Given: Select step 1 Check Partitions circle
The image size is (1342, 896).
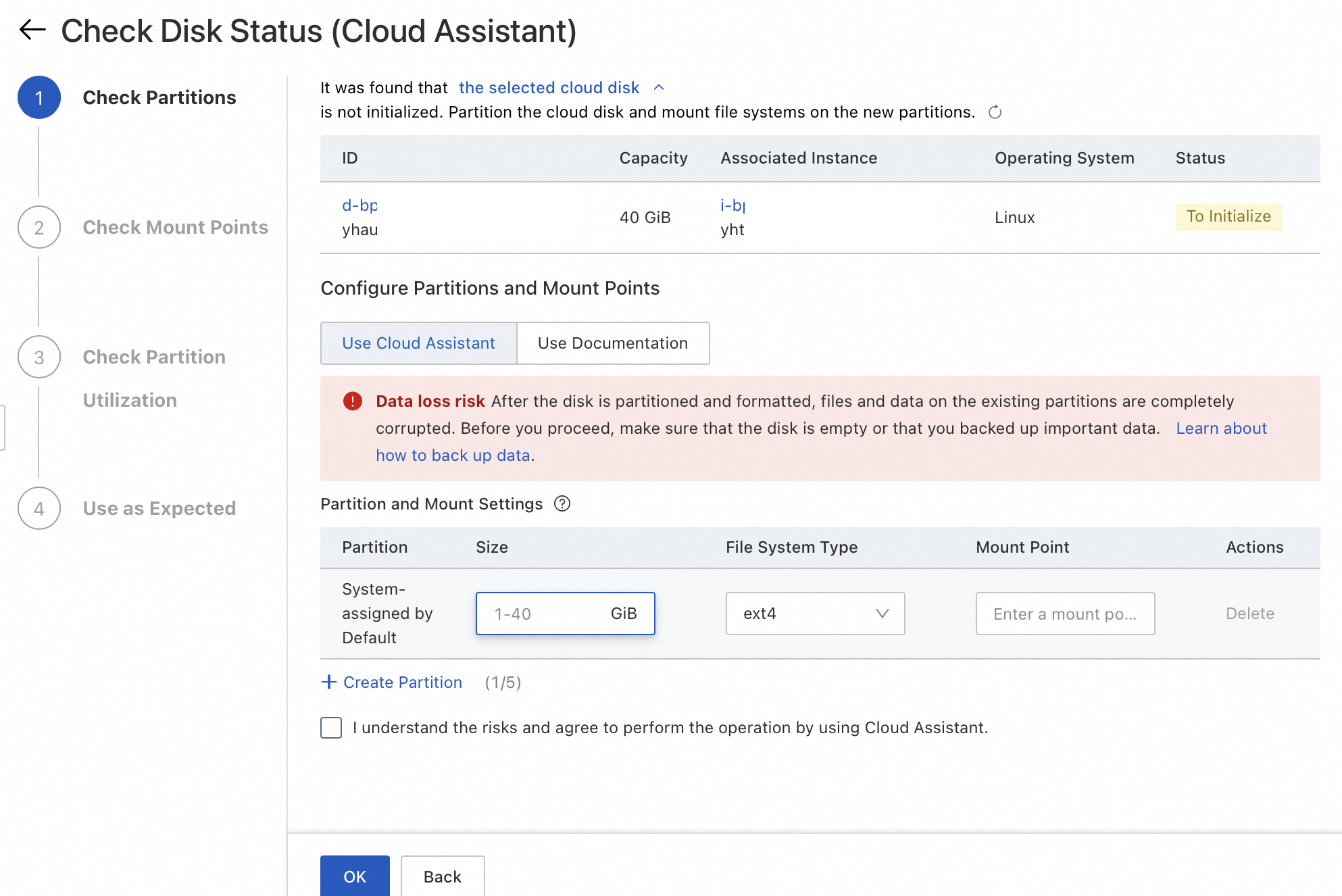Looking at the screenshot, I should 39,97.
